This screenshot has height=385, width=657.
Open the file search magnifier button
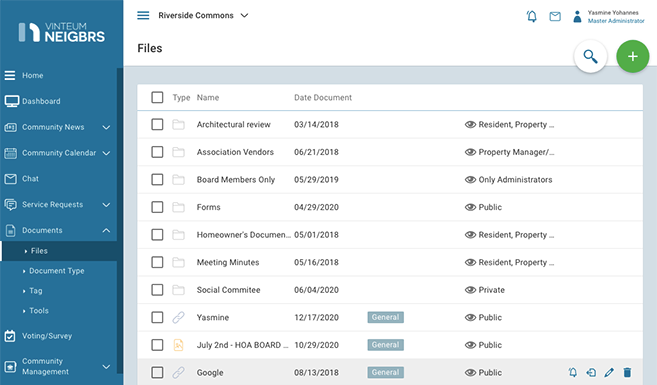click(590, 56)
